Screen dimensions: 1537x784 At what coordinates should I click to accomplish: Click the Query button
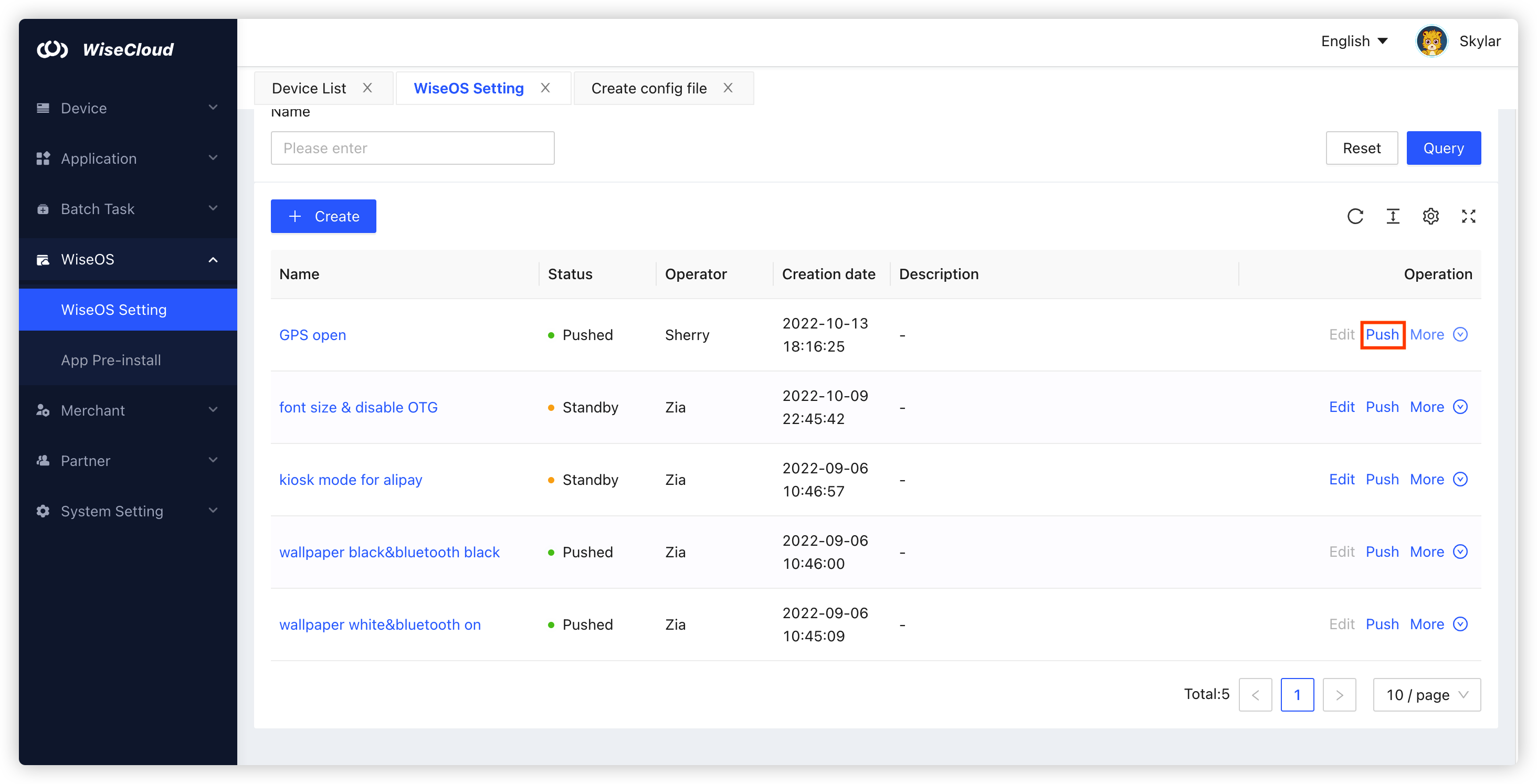(x=1444, y=147)
